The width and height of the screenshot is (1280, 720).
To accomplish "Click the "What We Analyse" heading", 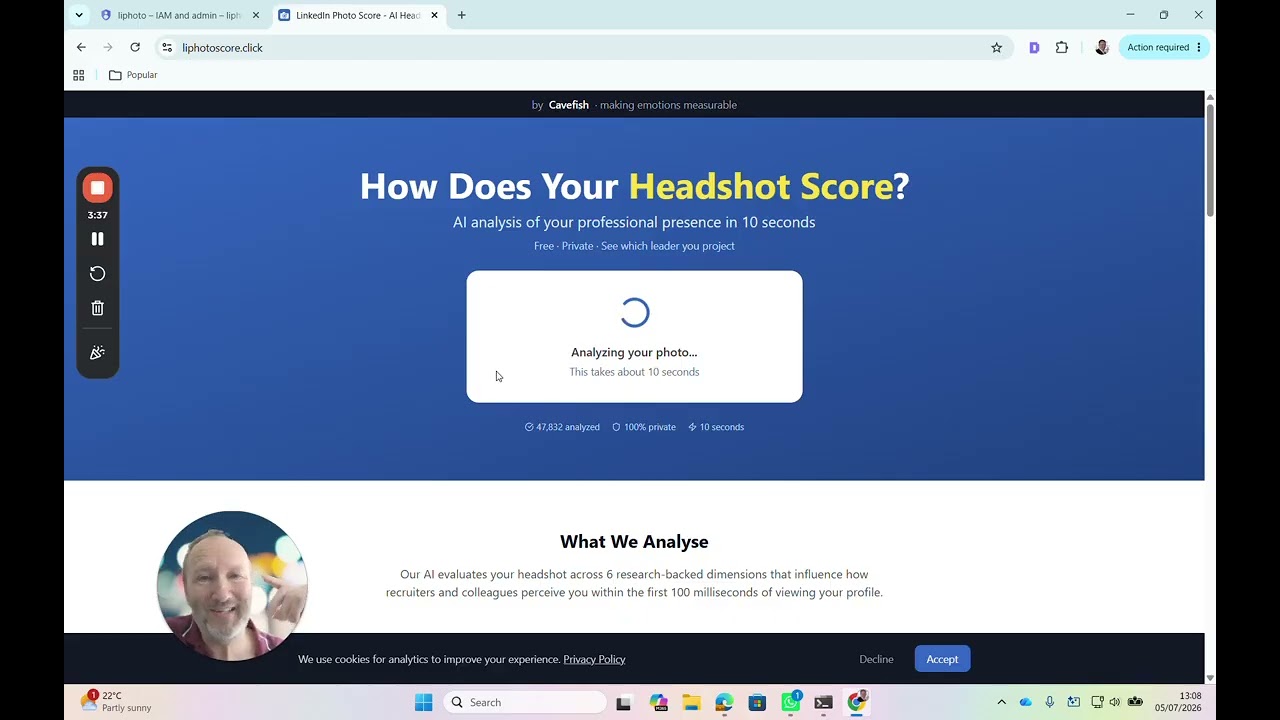I will coord(634,542).
